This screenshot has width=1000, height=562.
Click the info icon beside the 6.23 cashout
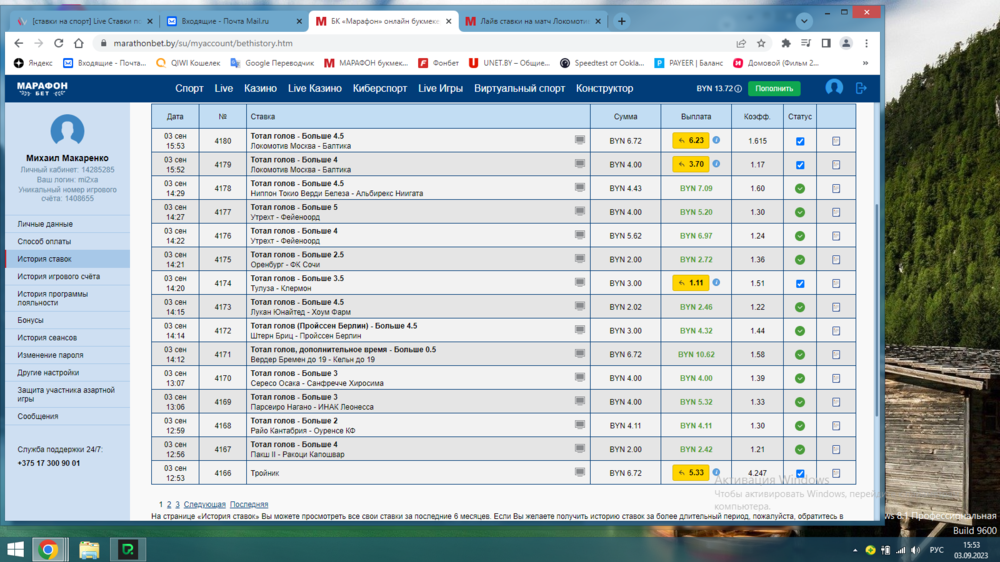(716, 141)
